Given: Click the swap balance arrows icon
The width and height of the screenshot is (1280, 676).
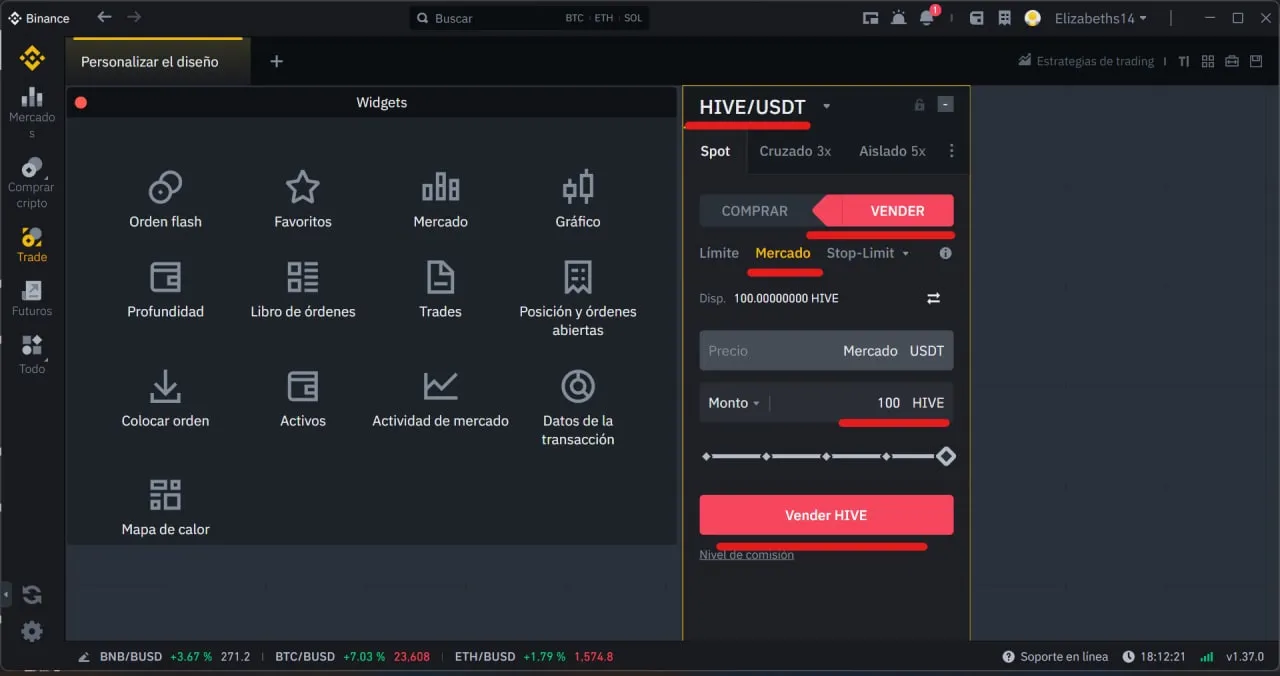Looking at the screenshot, I should tap(934, 298).
